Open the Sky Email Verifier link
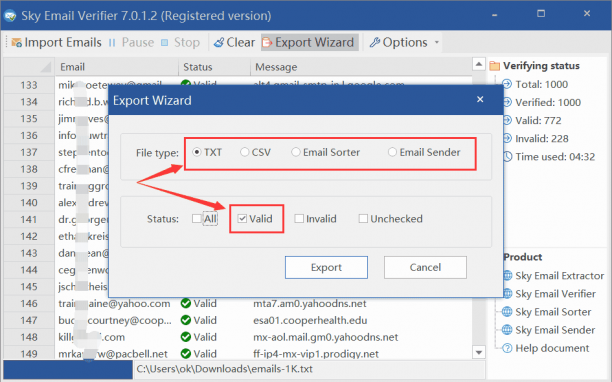 555,293
